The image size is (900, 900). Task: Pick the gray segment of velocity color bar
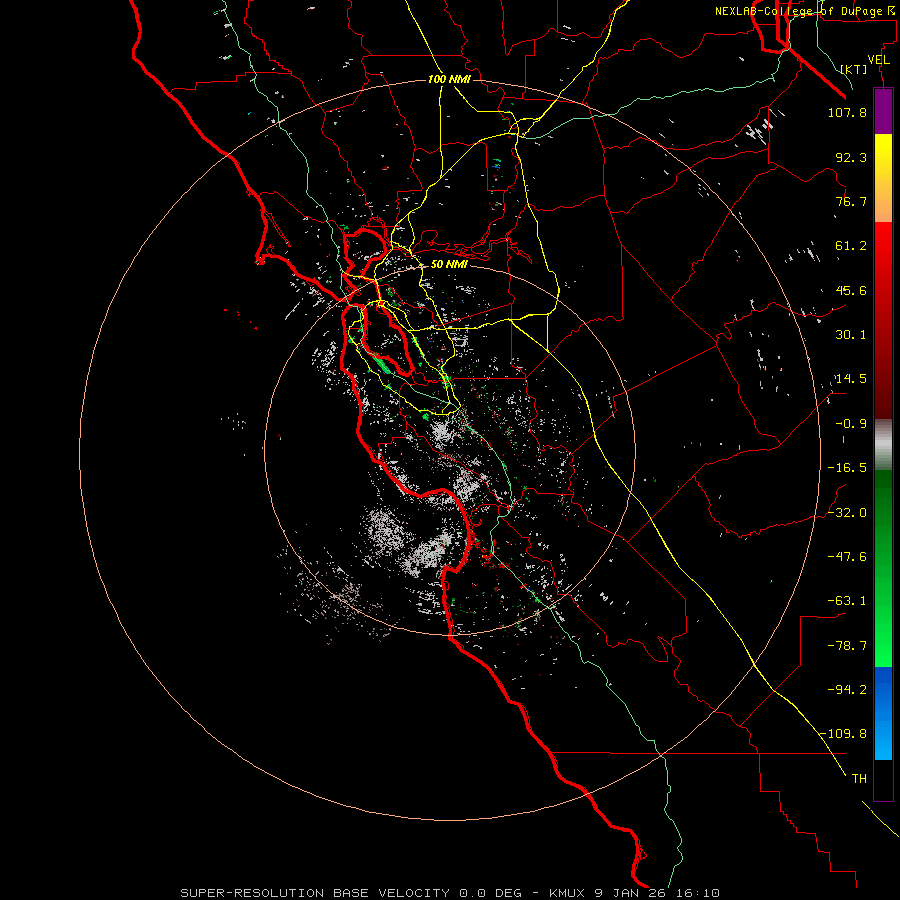pos(883,444)
